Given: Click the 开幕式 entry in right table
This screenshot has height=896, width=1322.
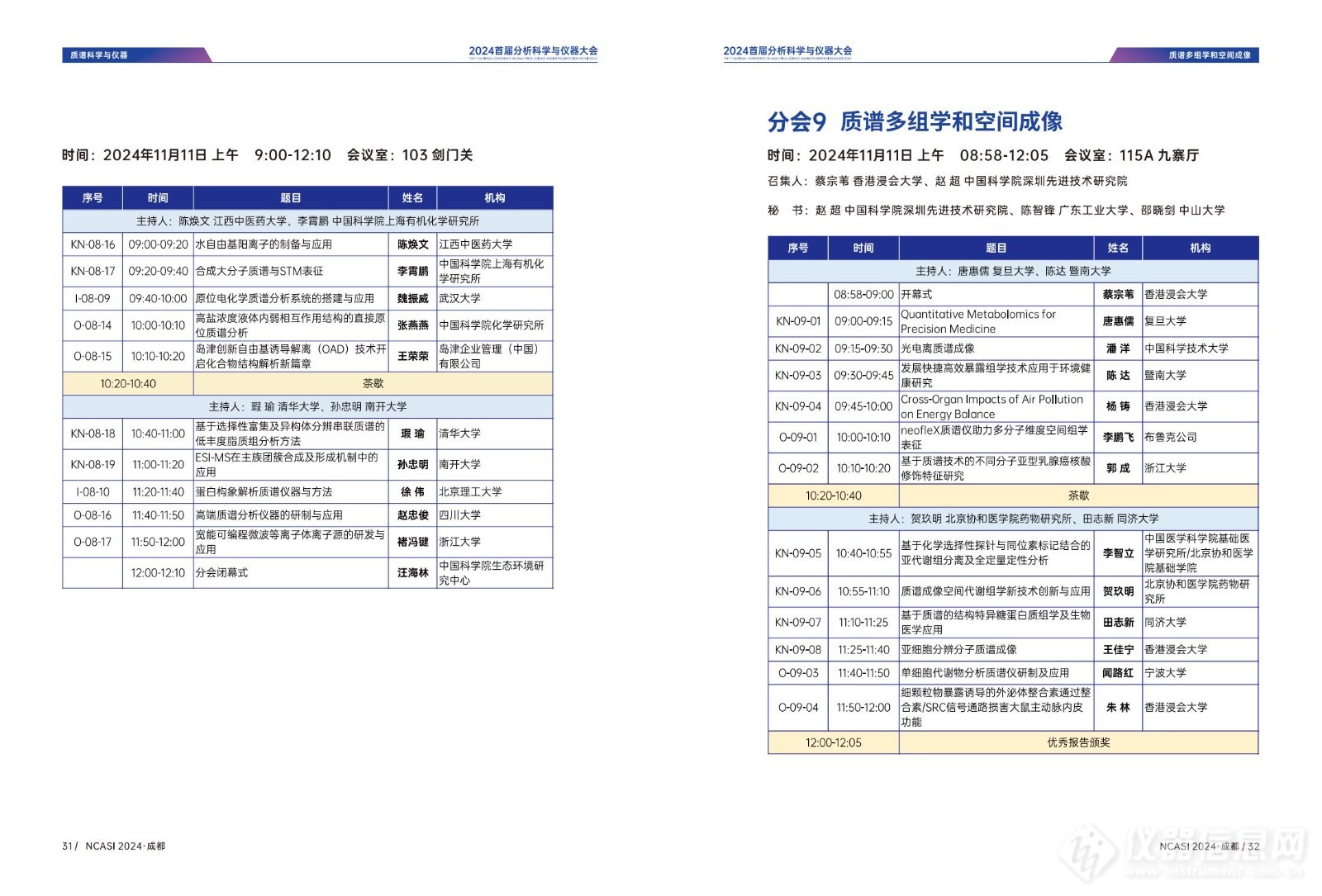Looking at the screenshot, I should [916, 294].
